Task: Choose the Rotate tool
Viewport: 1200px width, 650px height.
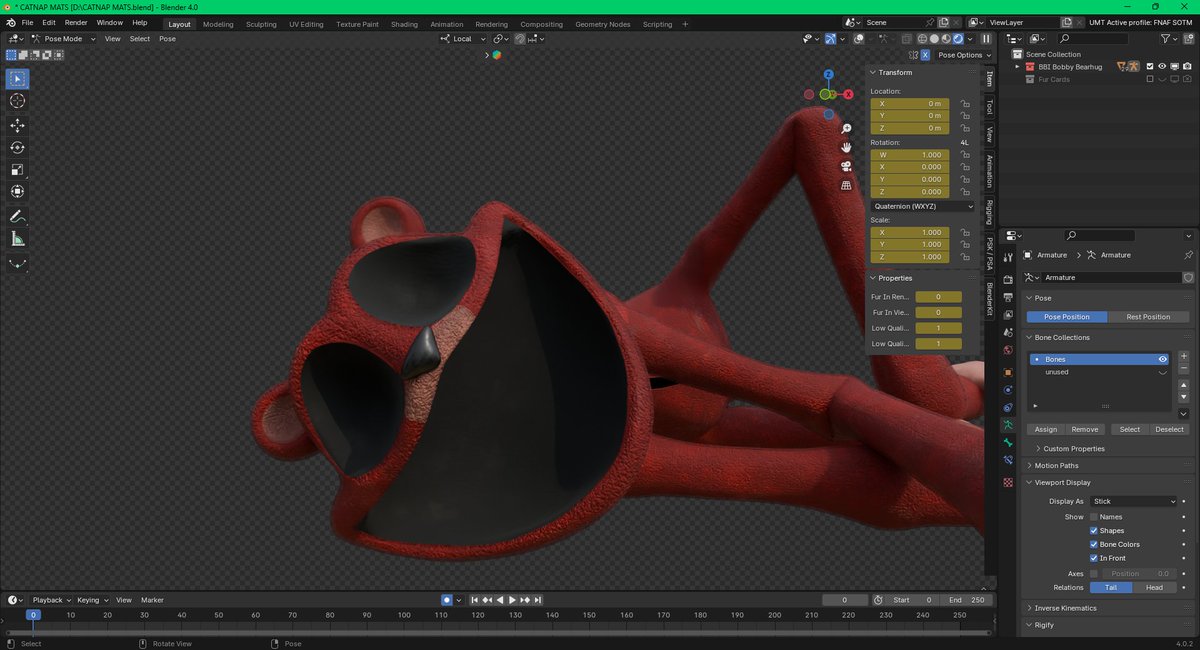Action: pos(17,147)
